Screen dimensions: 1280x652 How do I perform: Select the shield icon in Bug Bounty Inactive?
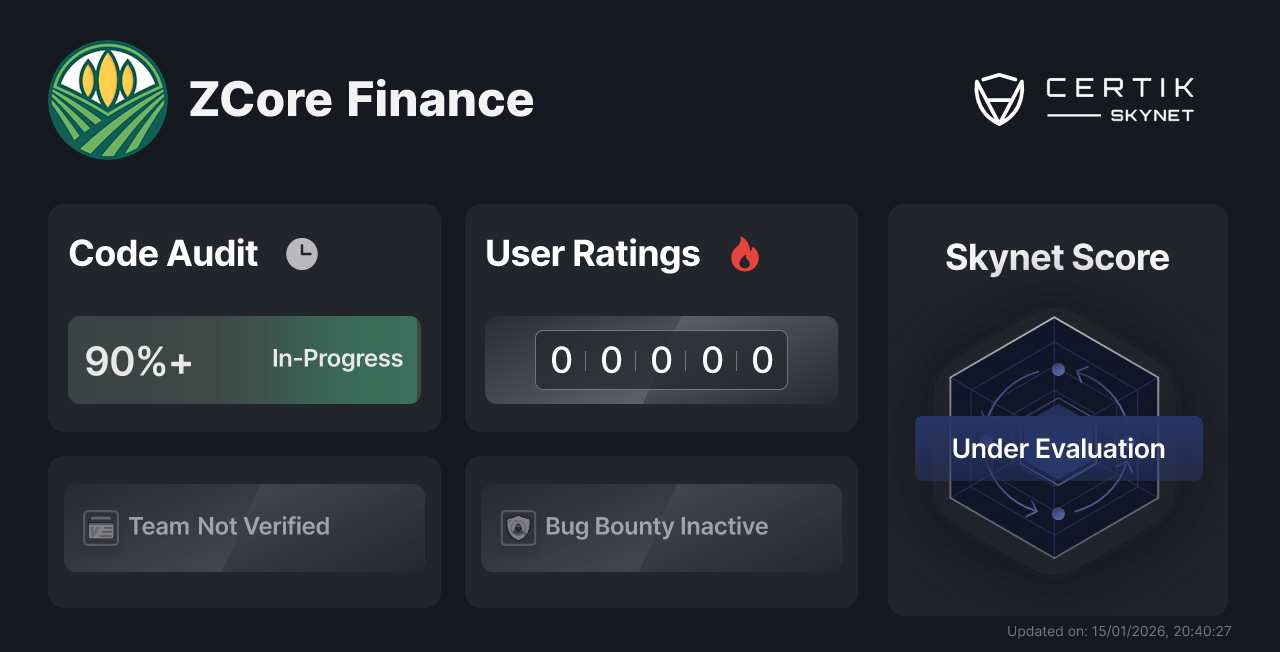point(518,527)
